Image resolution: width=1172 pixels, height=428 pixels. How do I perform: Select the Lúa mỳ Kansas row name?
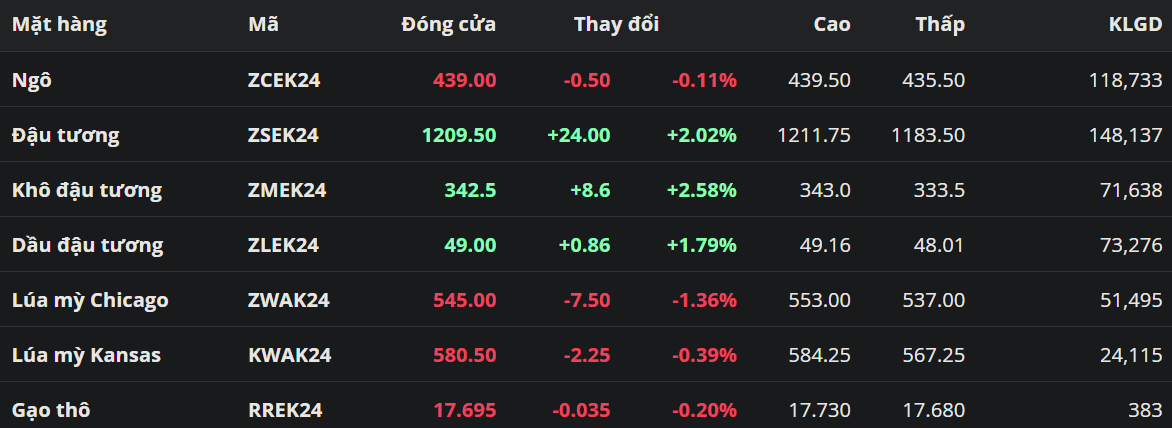tap(86, 355)
